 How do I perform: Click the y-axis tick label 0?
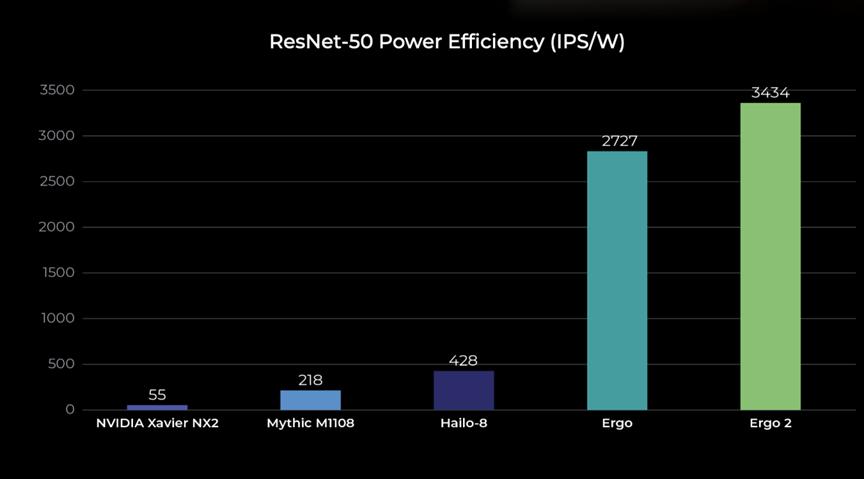click(x=70, y=410)
